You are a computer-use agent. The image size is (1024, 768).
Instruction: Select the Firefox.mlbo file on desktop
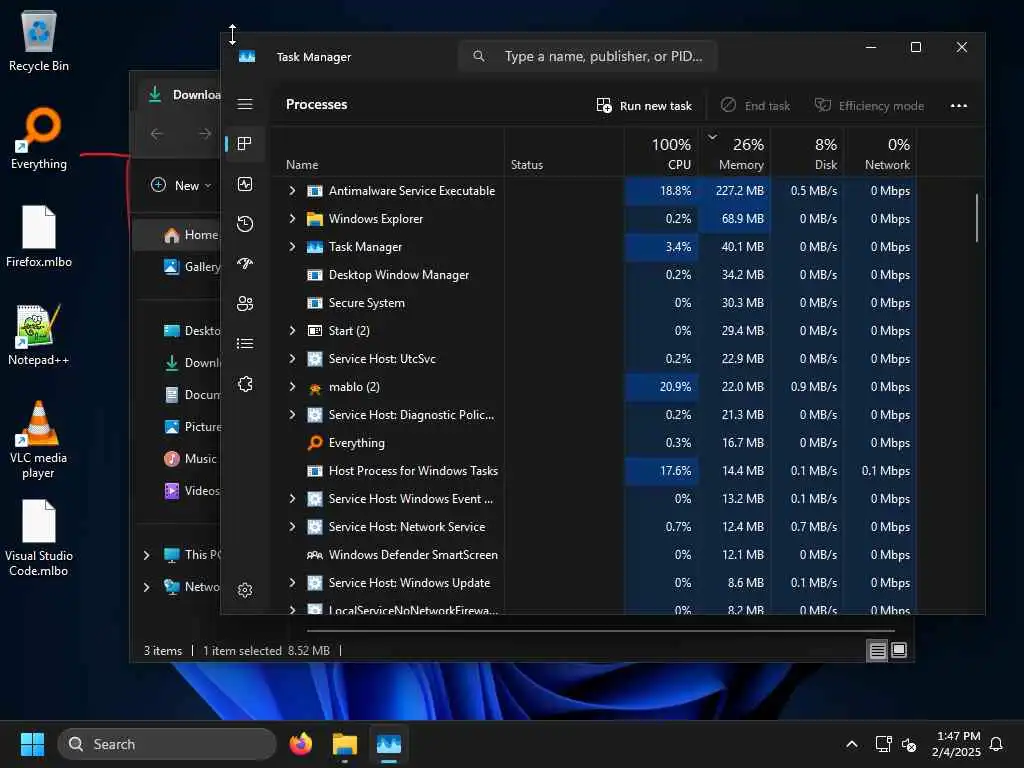coord(39,236)
